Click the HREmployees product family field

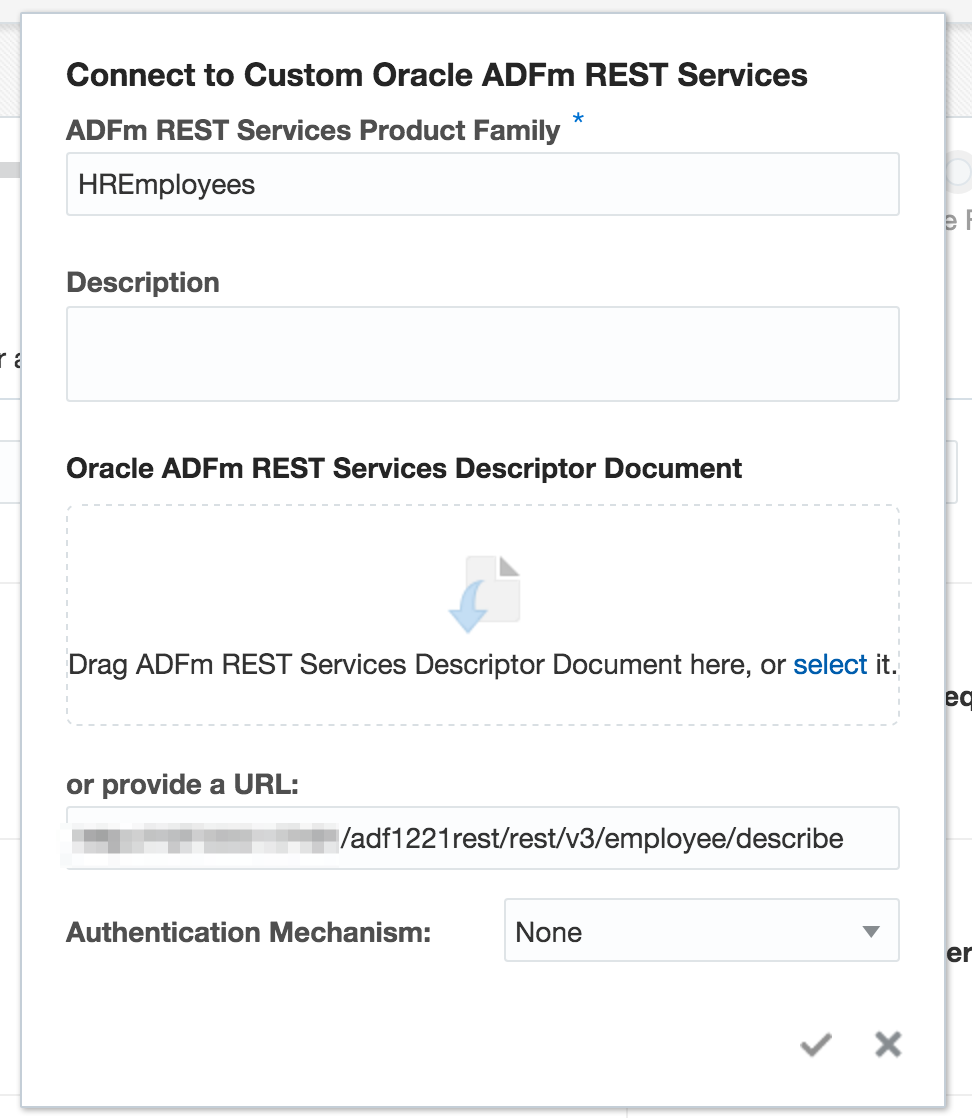point(484,184)
